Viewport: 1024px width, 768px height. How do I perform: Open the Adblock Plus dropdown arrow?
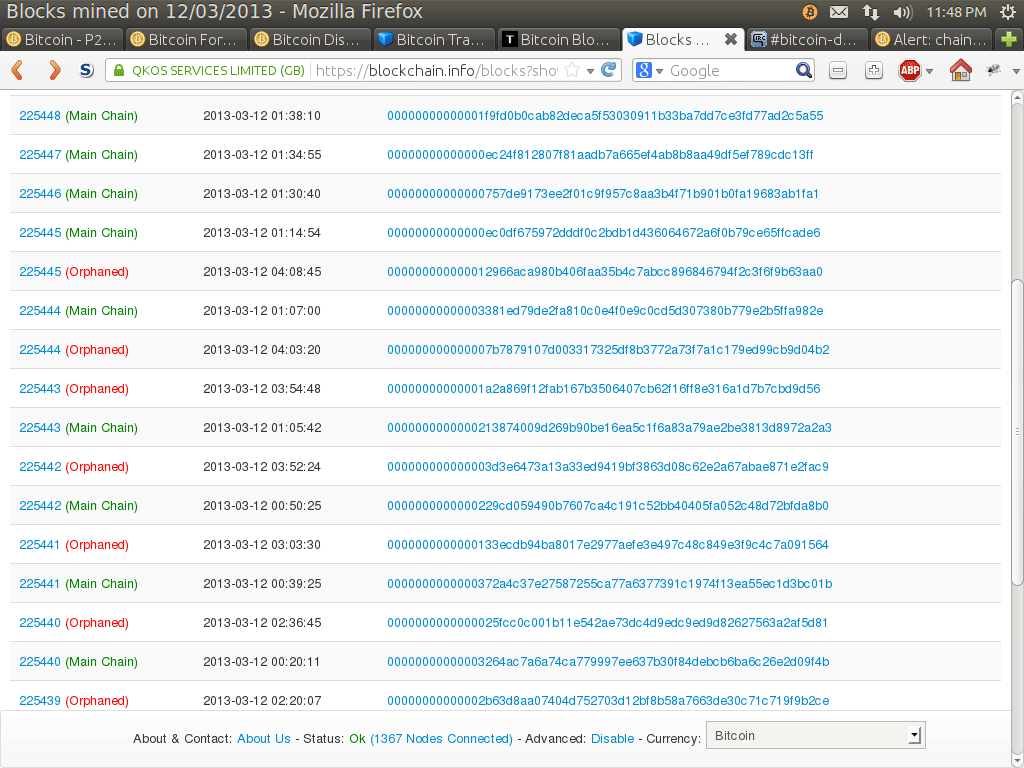(929, 71)
